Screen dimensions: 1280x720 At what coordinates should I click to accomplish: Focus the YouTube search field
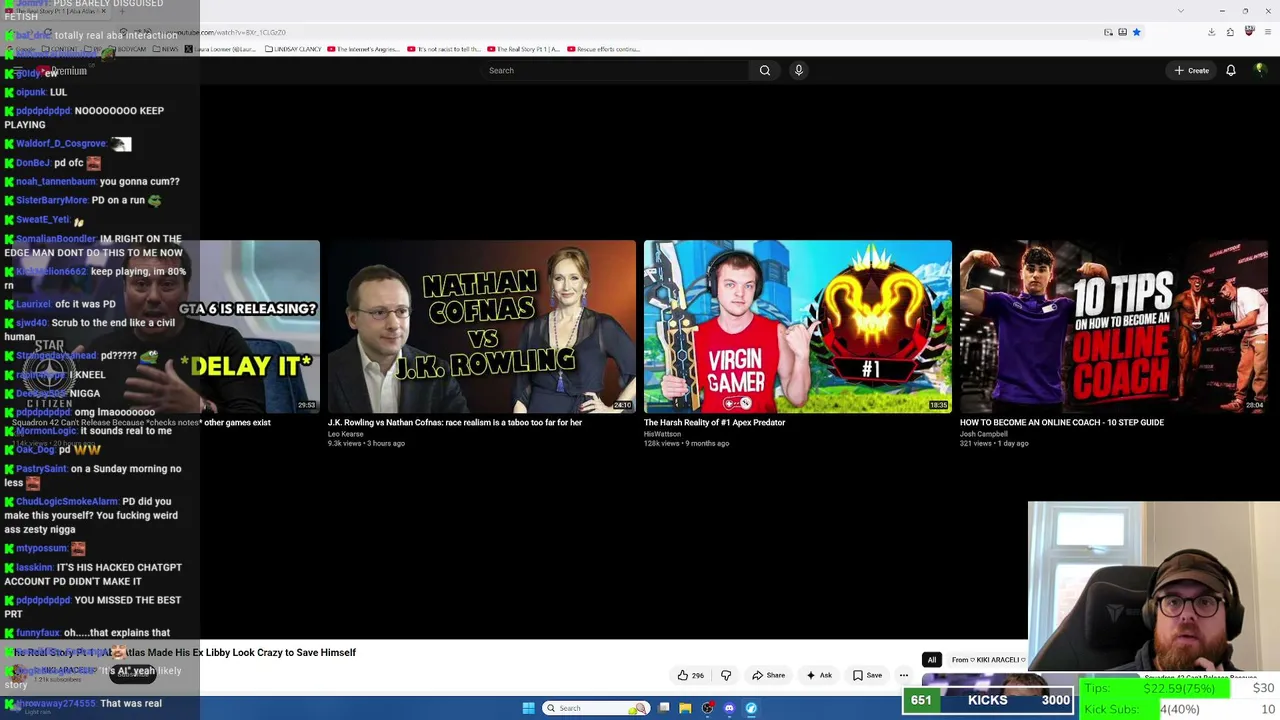615,70
